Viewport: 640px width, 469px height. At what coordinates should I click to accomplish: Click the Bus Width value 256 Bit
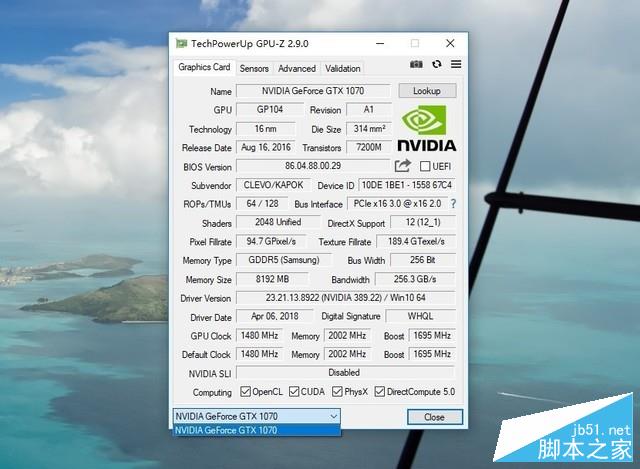click(x=423, y=260)
